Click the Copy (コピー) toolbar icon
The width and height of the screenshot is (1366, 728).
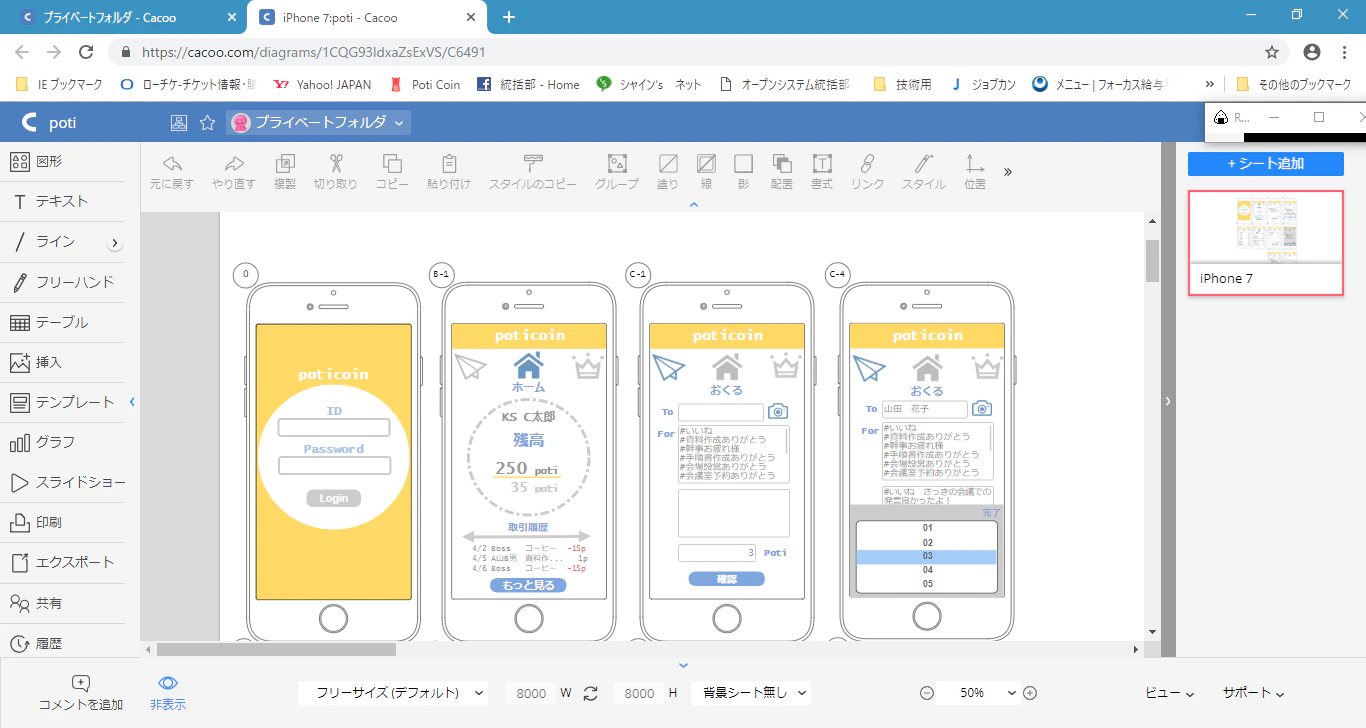[x=392, y=171]
